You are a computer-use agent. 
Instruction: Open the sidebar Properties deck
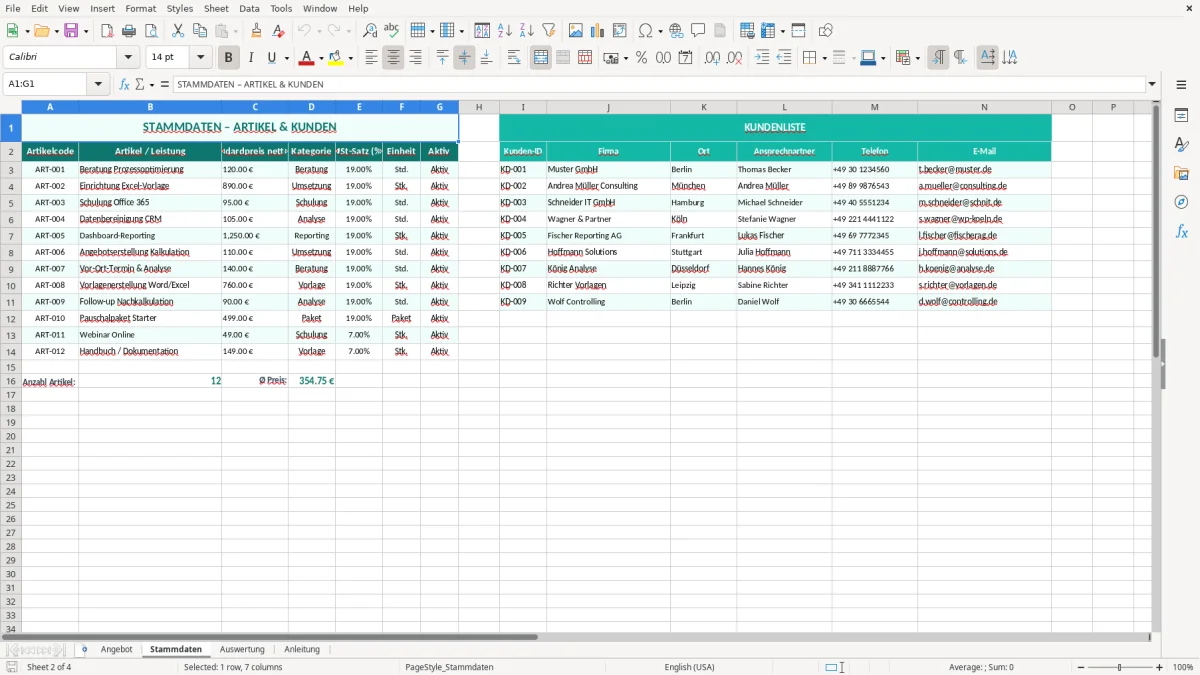1181,116
